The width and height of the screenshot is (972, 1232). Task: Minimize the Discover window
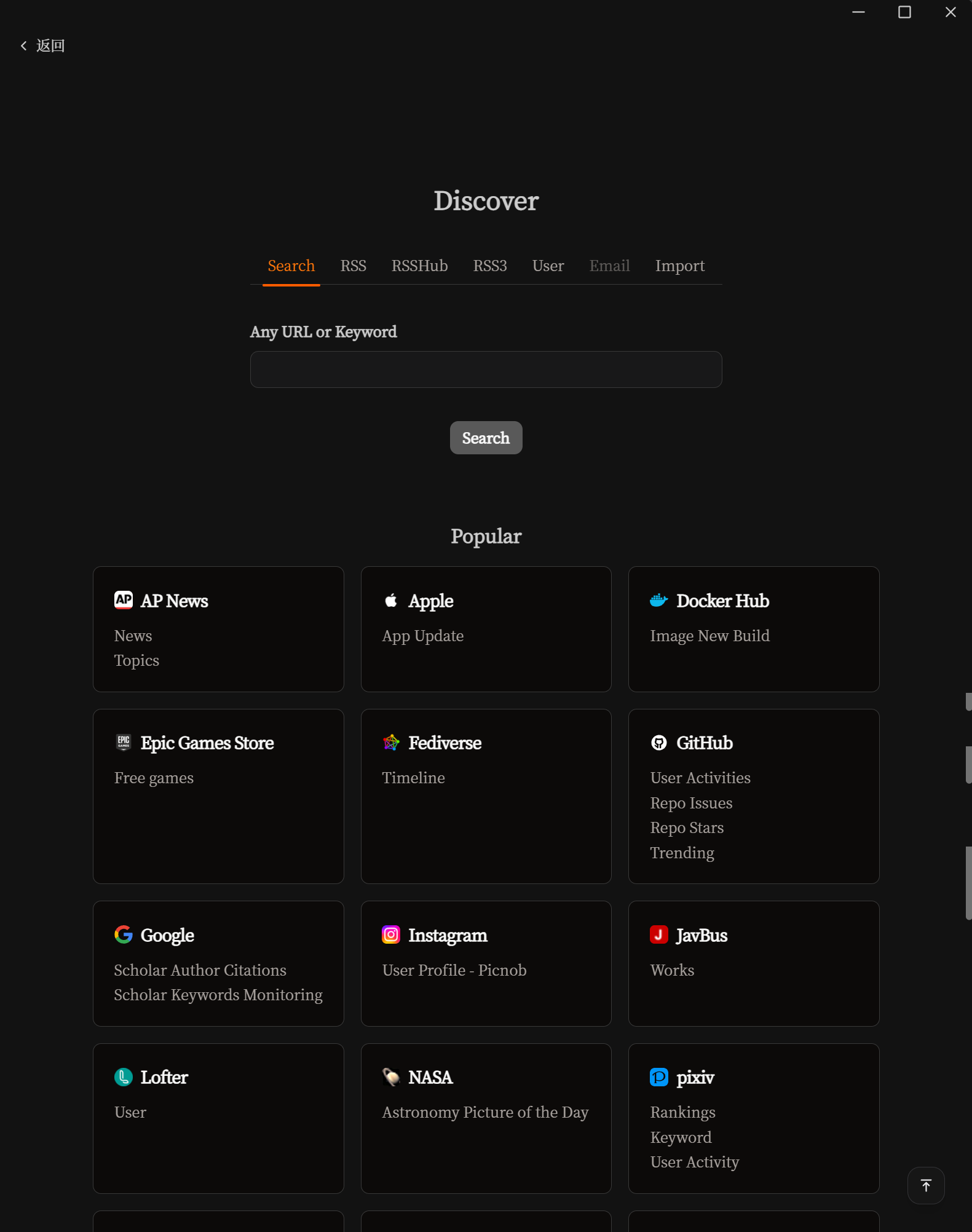858,12
